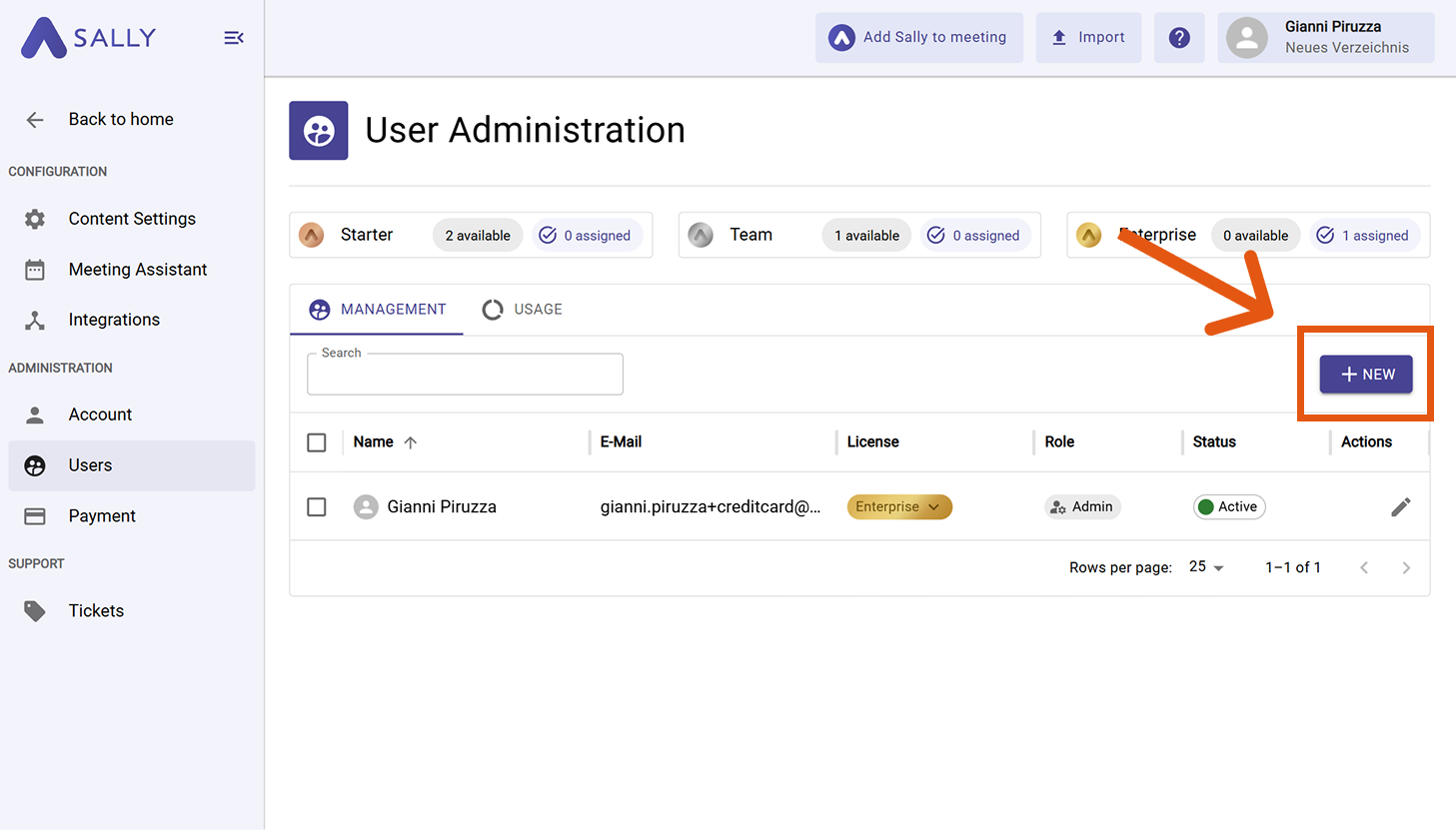Click the Admin role chip
The width and height of the screenshot is (1456, 830).
coord(1082,507)
